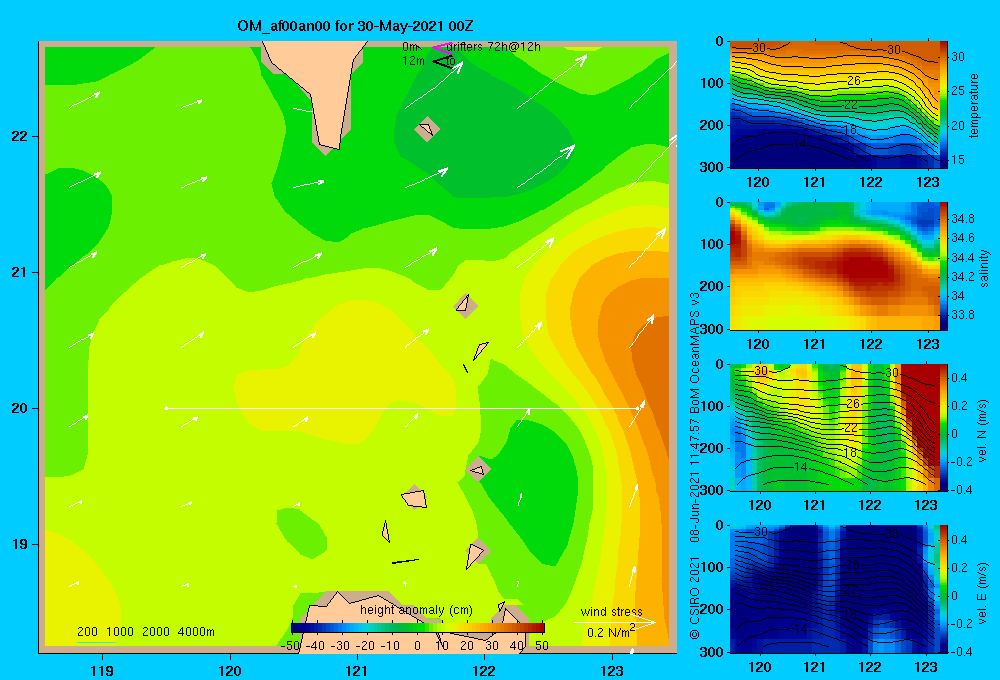Click the vel. E color scale bar

click(x=944, y=589)
